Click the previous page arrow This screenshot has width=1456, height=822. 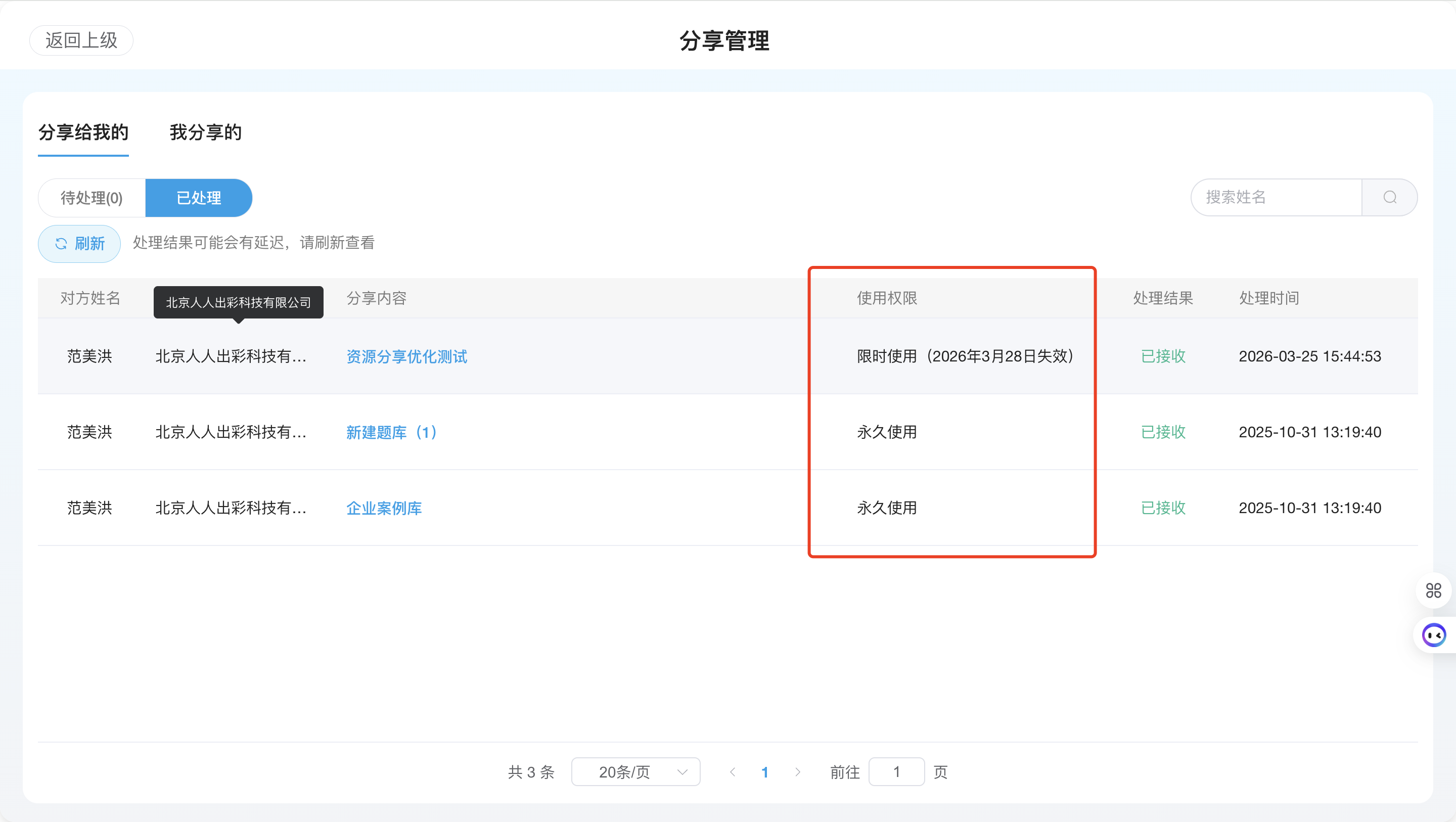(733, 771)
